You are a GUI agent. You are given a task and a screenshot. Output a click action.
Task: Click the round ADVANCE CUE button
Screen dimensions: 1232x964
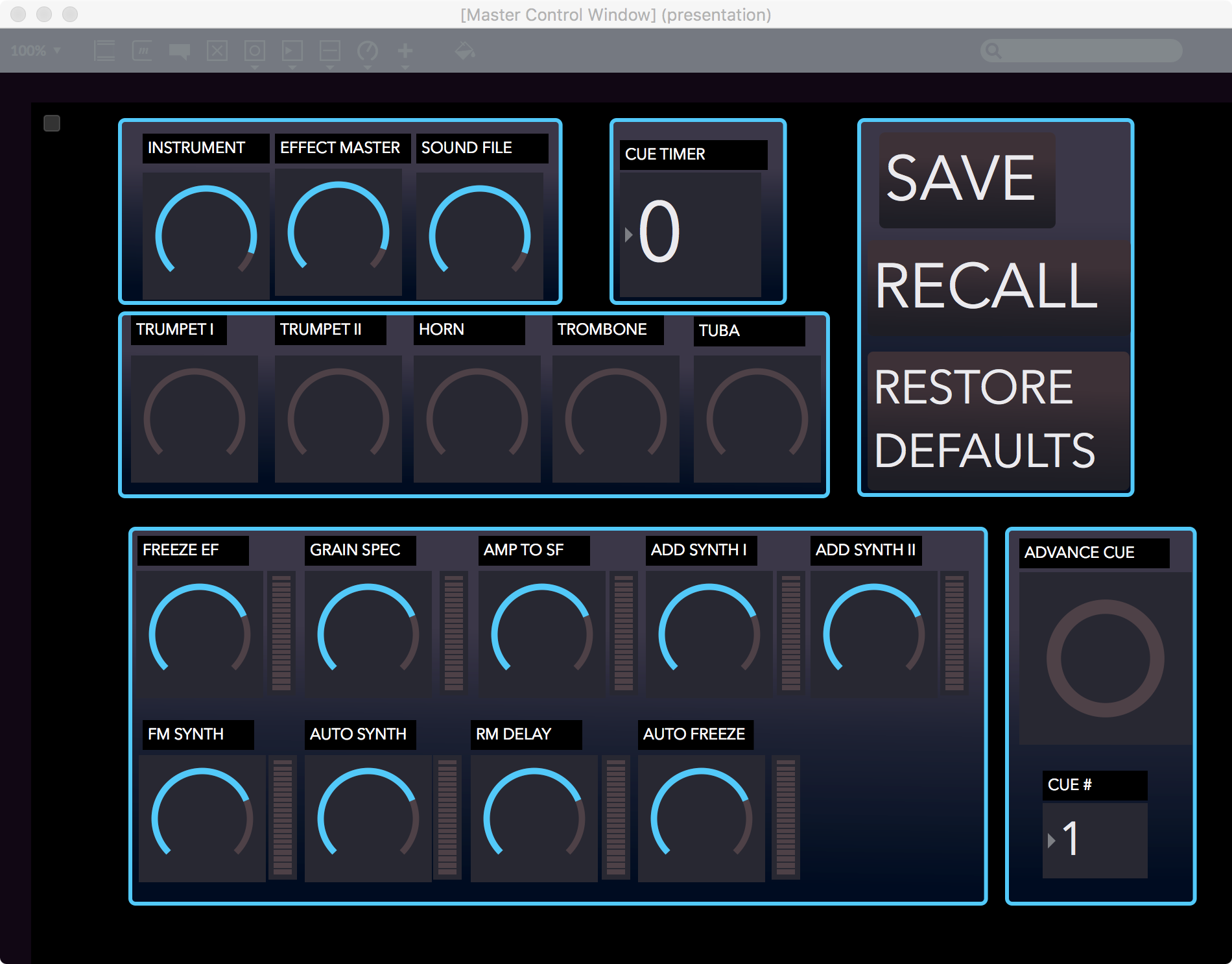[x=1105, y=658]
